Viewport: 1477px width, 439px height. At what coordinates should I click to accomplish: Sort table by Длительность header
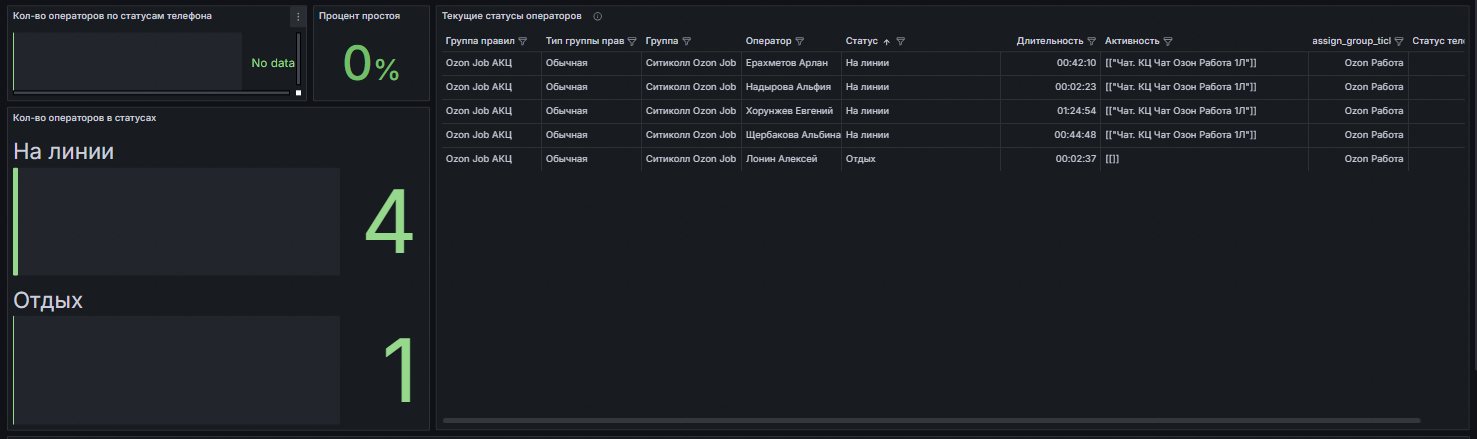point(1049,41)
